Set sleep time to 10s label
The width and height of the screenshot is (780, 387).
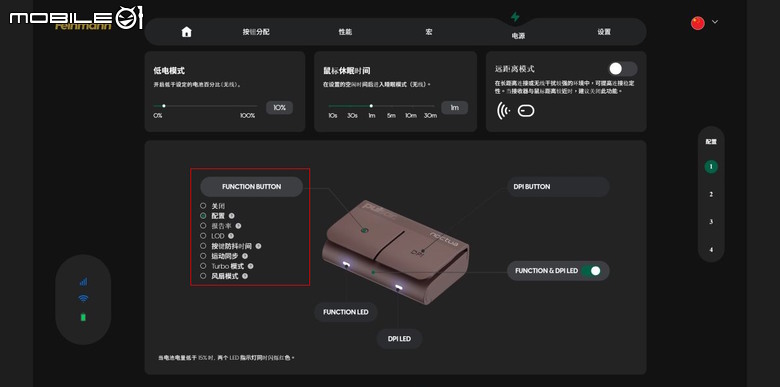pos(333,115)
